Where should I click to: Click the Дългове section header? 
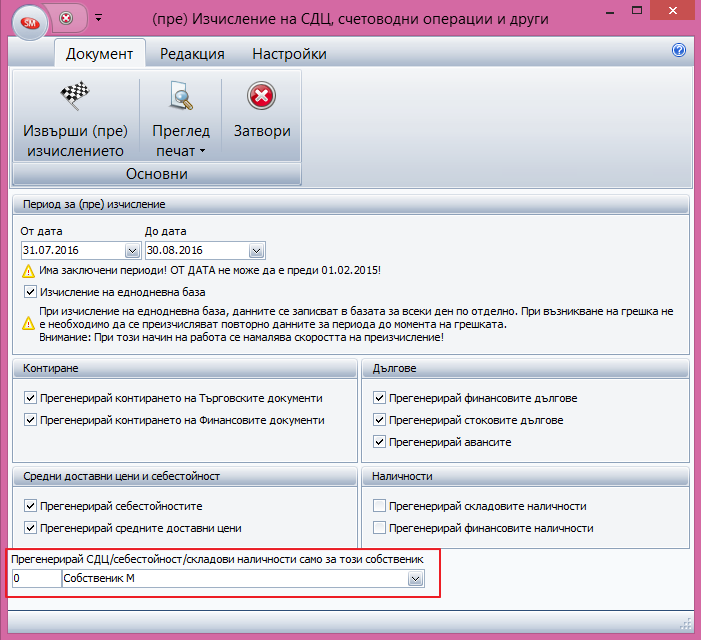525,368
